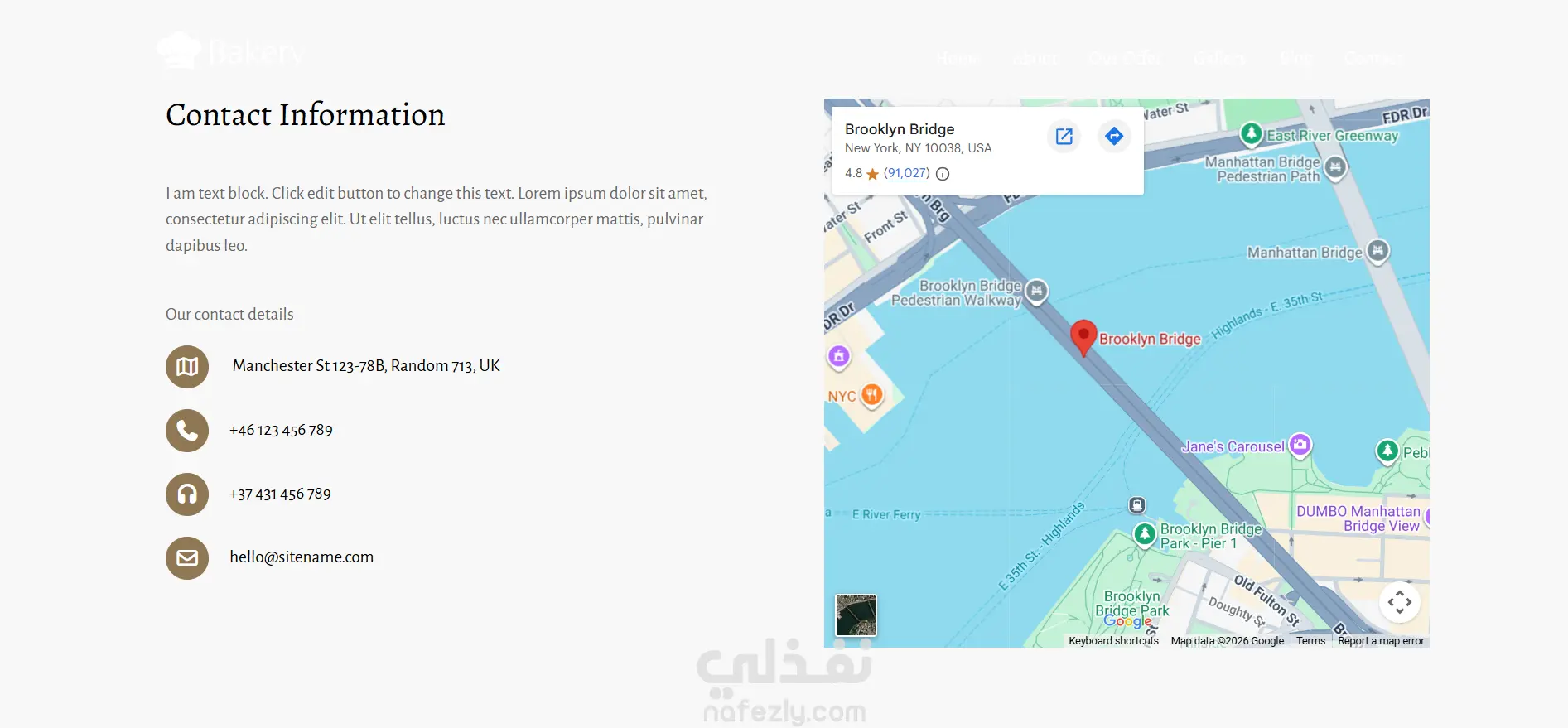Image resolution: width=1568 pixels, height=728 pixels.
Task: Open the map Terms link
Action: click(x=1310, y=641)
